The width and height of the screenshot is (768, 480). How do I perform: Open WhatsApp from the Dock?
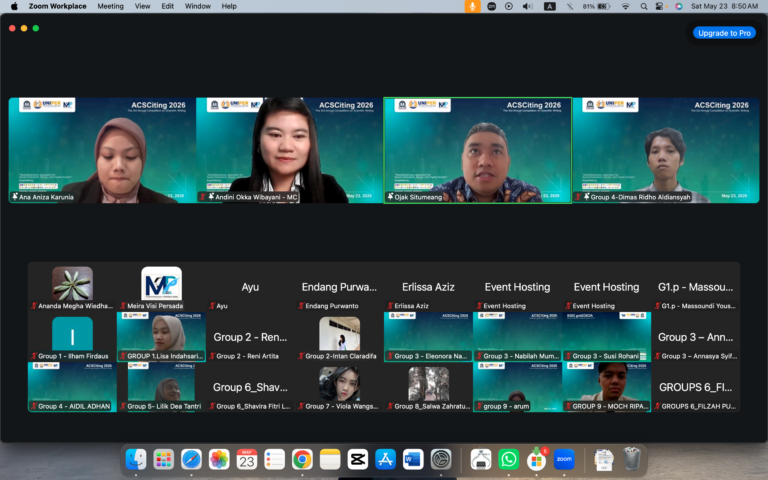(508, 459)
